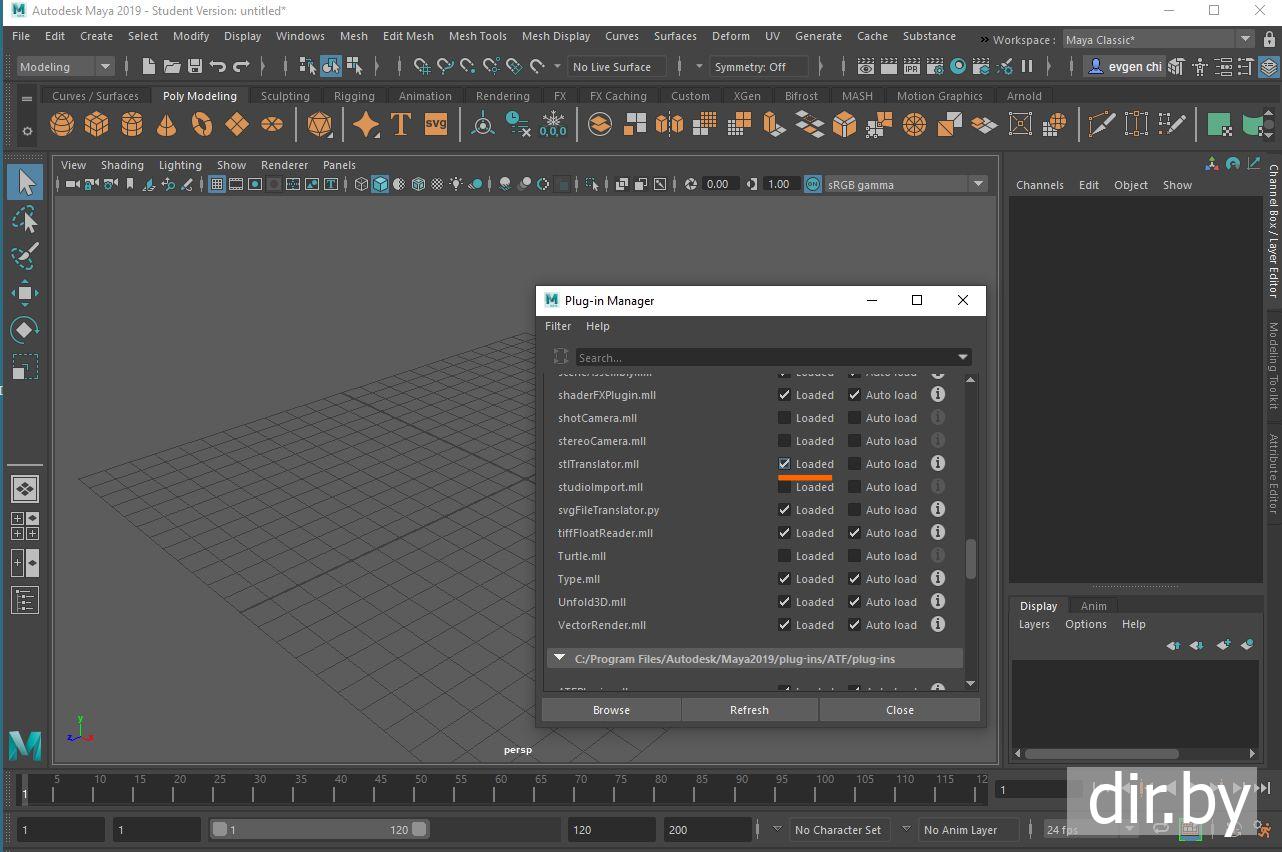Click the SVG shelf icon

[436, 125]
